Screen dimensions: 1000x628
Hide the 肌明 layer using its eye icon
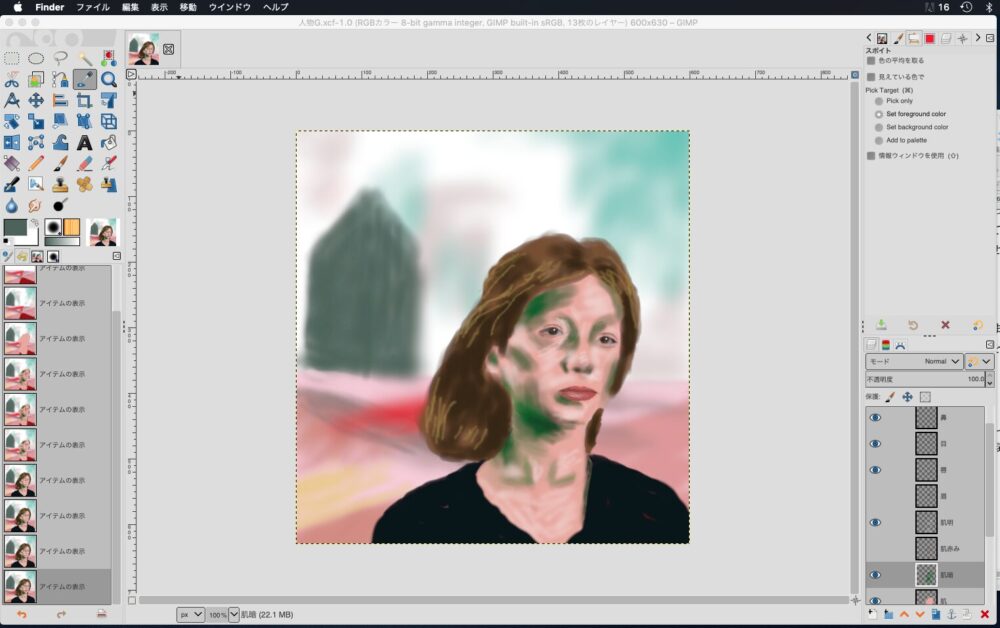point(876,522)
